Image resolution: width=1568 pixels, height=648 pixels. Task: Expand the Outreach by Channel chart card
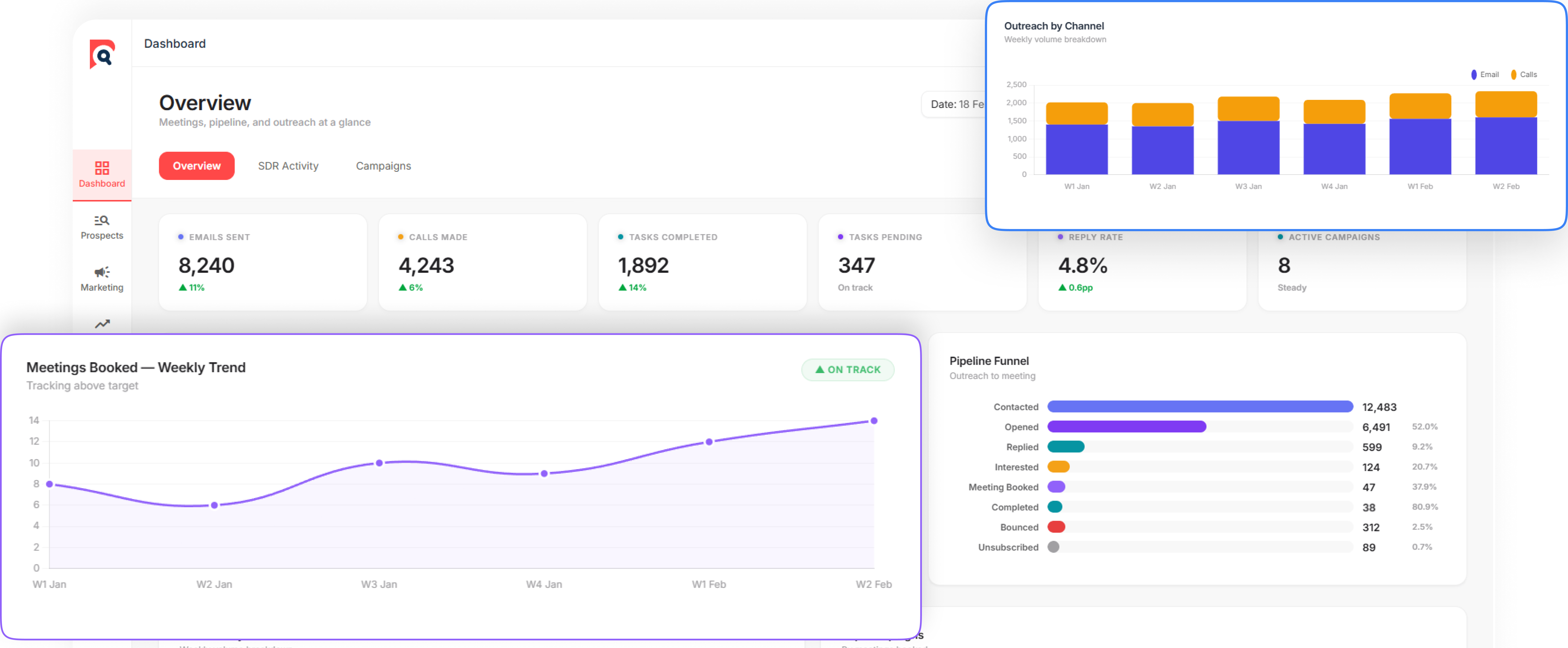click(1054, 26)
